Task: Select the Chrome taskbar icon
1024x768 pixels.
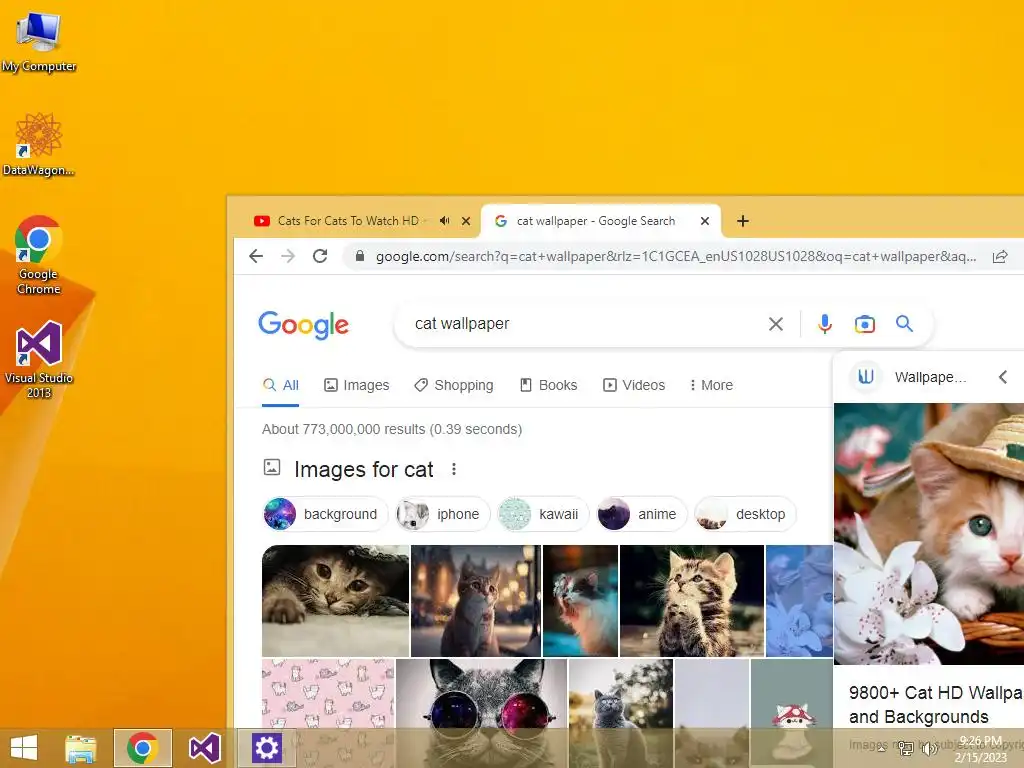Action: [x=142, y=748]
